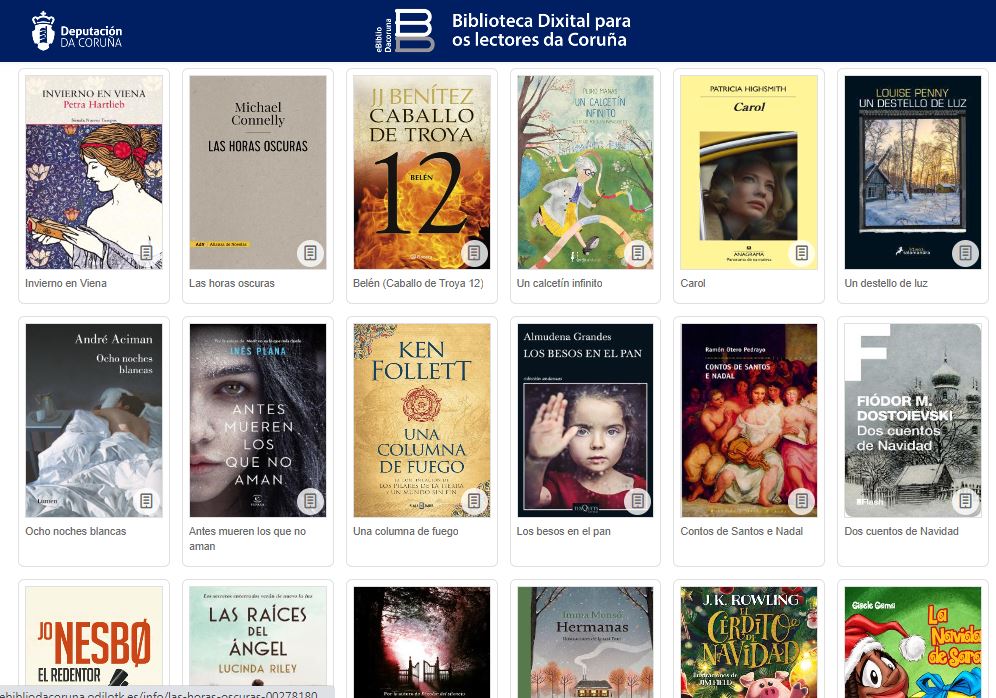Click ebook icon on Un destello de luz
The width and height of the screenshot is (996, 698).
[x=966, y=253]
